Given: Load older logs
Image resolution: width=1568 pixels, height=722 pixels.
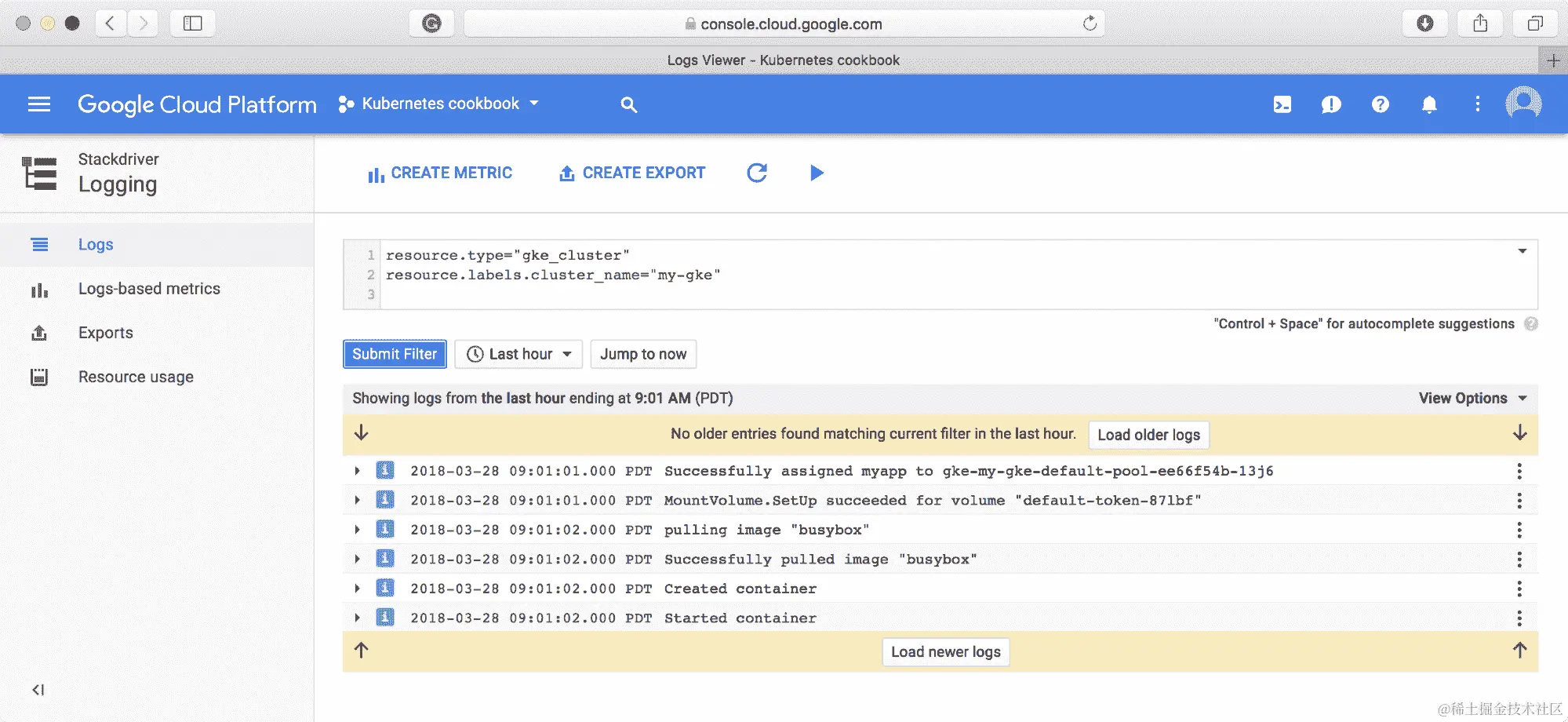Looking at the screenshot, I should click(1148, 435).
